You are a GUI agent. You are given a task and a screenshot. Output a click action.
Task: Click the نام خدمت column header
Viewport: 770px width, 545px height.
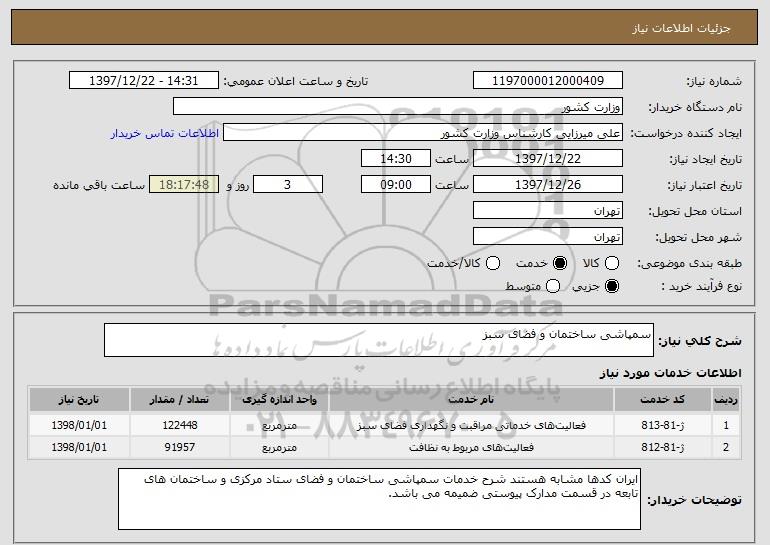(x=471, y=400)
